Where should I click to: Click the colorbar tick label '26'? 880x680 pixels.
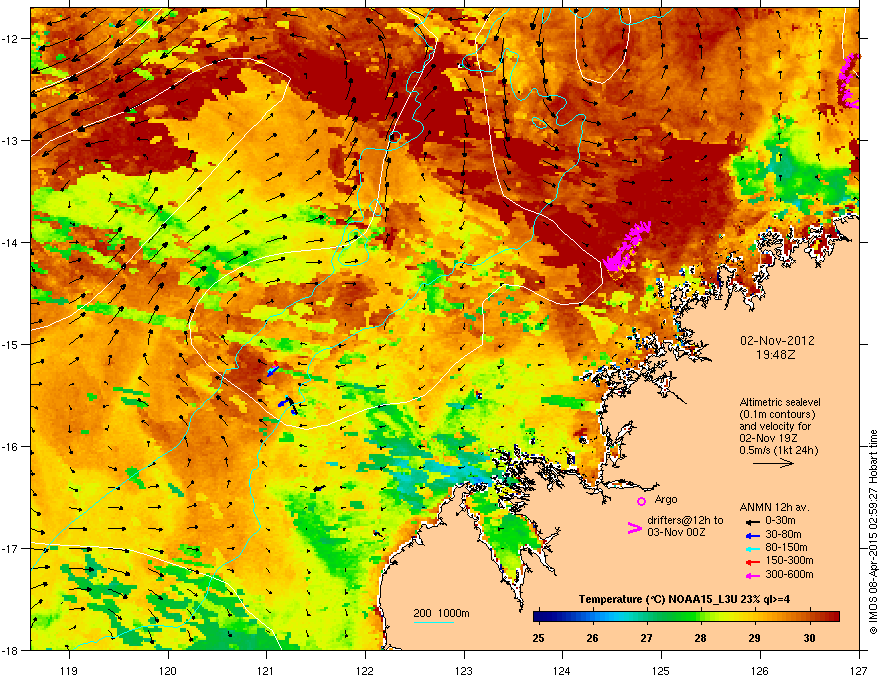pos(592,638)
